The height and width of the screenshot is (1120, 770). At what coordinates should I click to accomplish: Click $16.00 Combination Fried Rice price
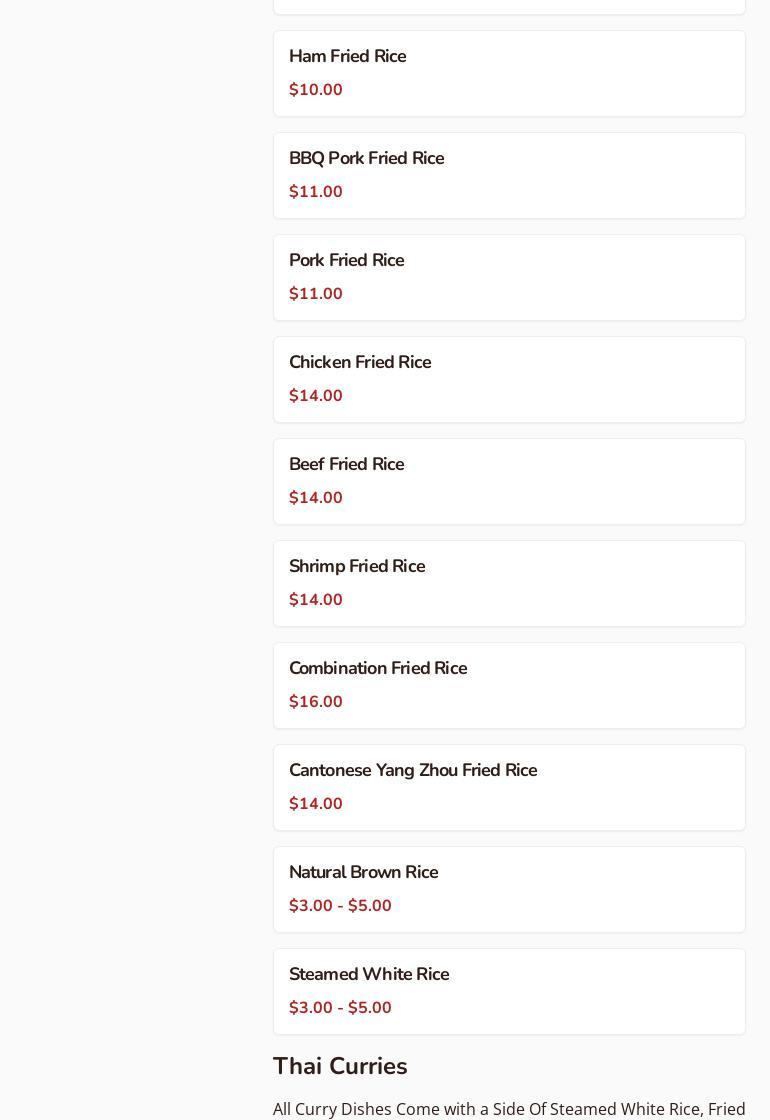point(316,702)
